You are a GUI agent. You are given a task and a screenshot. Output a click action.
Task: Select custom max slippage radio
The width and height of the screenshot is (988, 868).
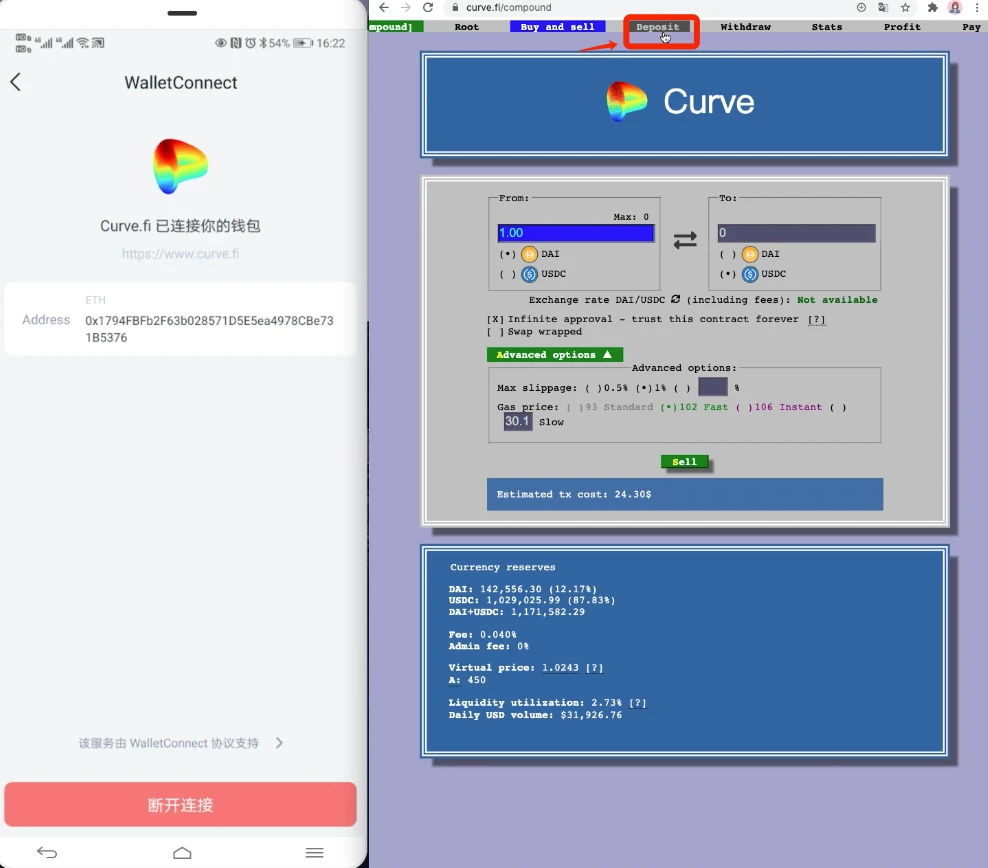(x=683, y=388)
